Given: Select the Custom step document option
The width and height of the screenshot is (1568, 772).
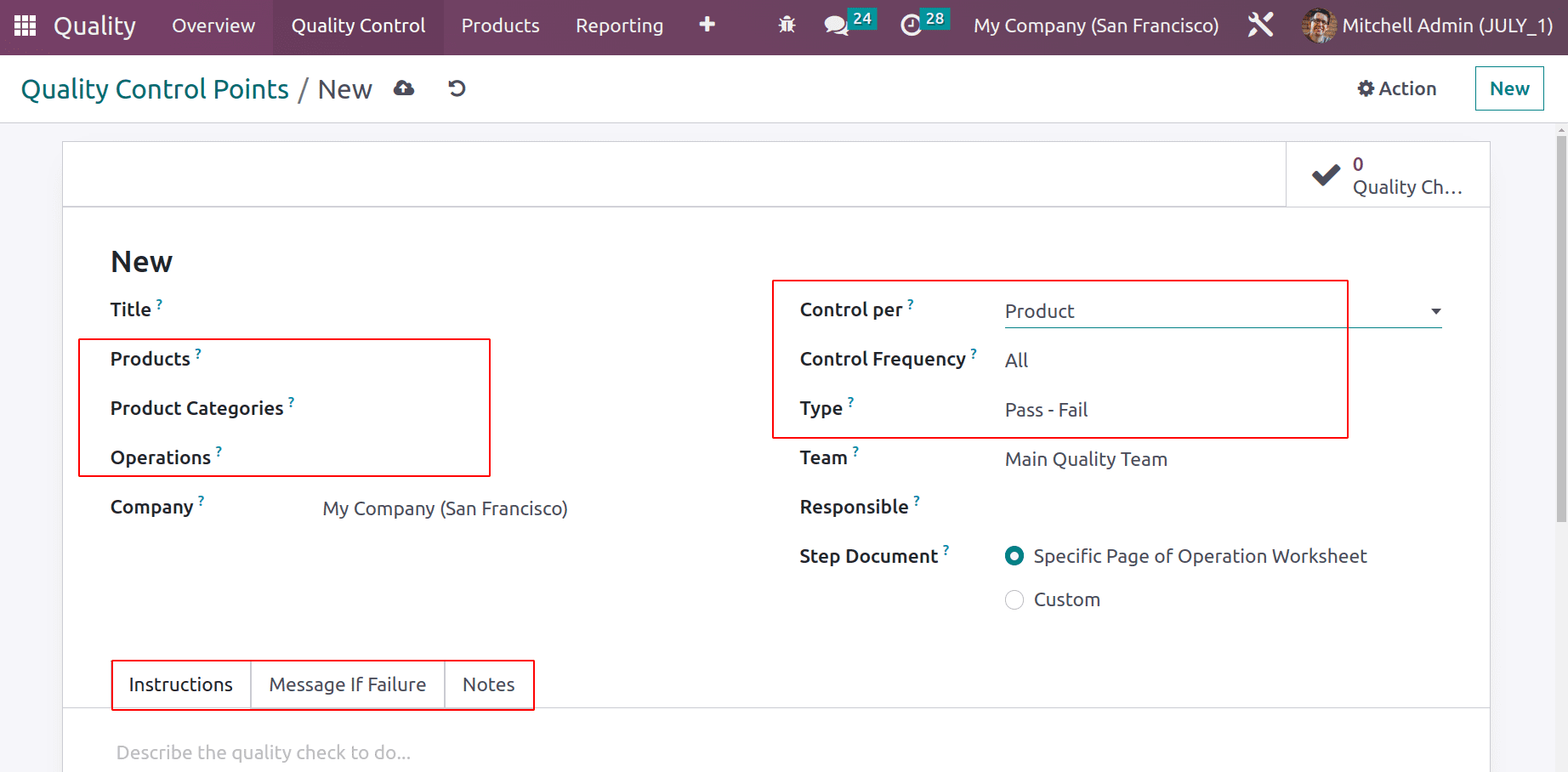Looking at the screenshot, I should (1014, 600).
